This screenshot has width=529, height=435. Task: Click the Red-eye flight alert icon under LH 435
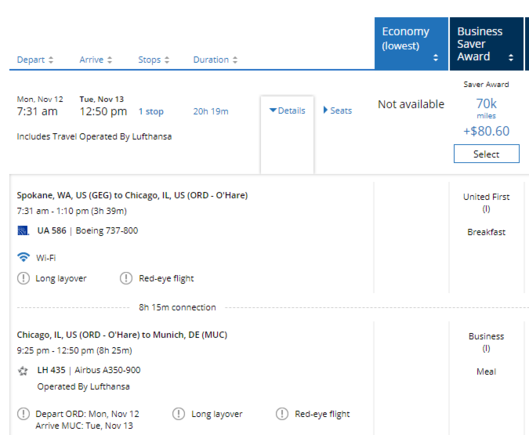[282, 414]
